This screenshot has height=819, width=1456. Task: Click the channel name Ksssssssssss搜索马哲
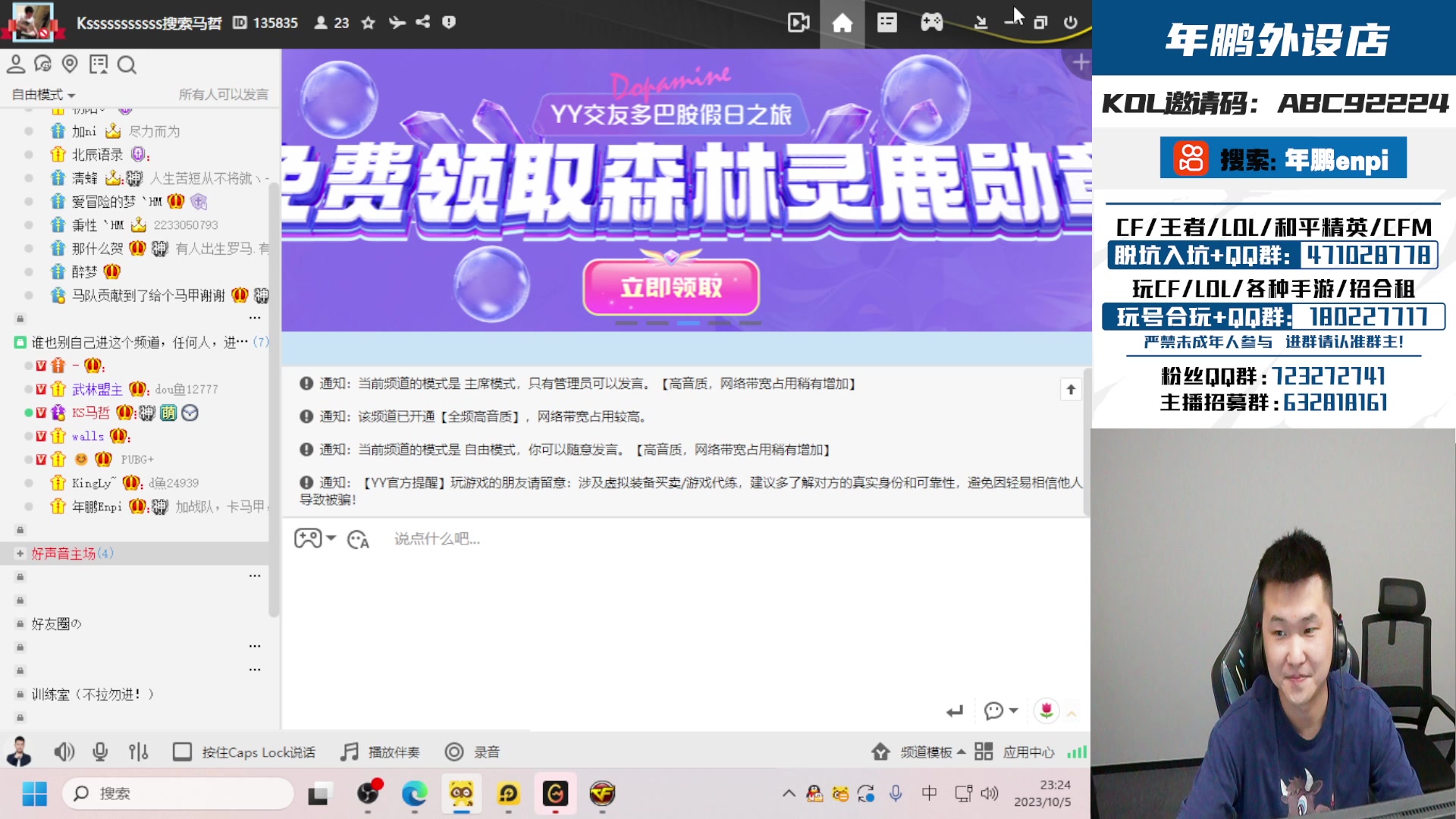point(149,23)
